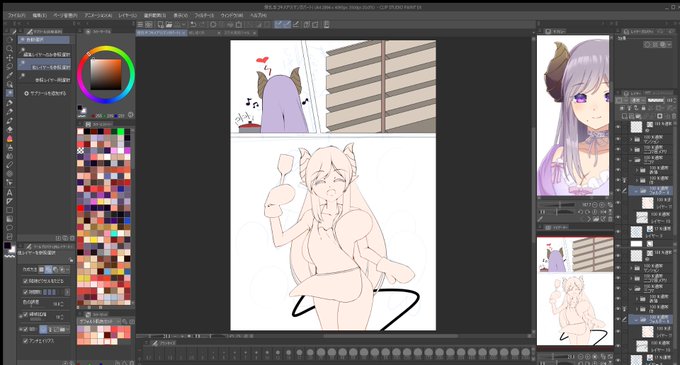680x365 pixels.
Task: Click the New layer folder icon in the layer palette
Action: coord(638,116)
